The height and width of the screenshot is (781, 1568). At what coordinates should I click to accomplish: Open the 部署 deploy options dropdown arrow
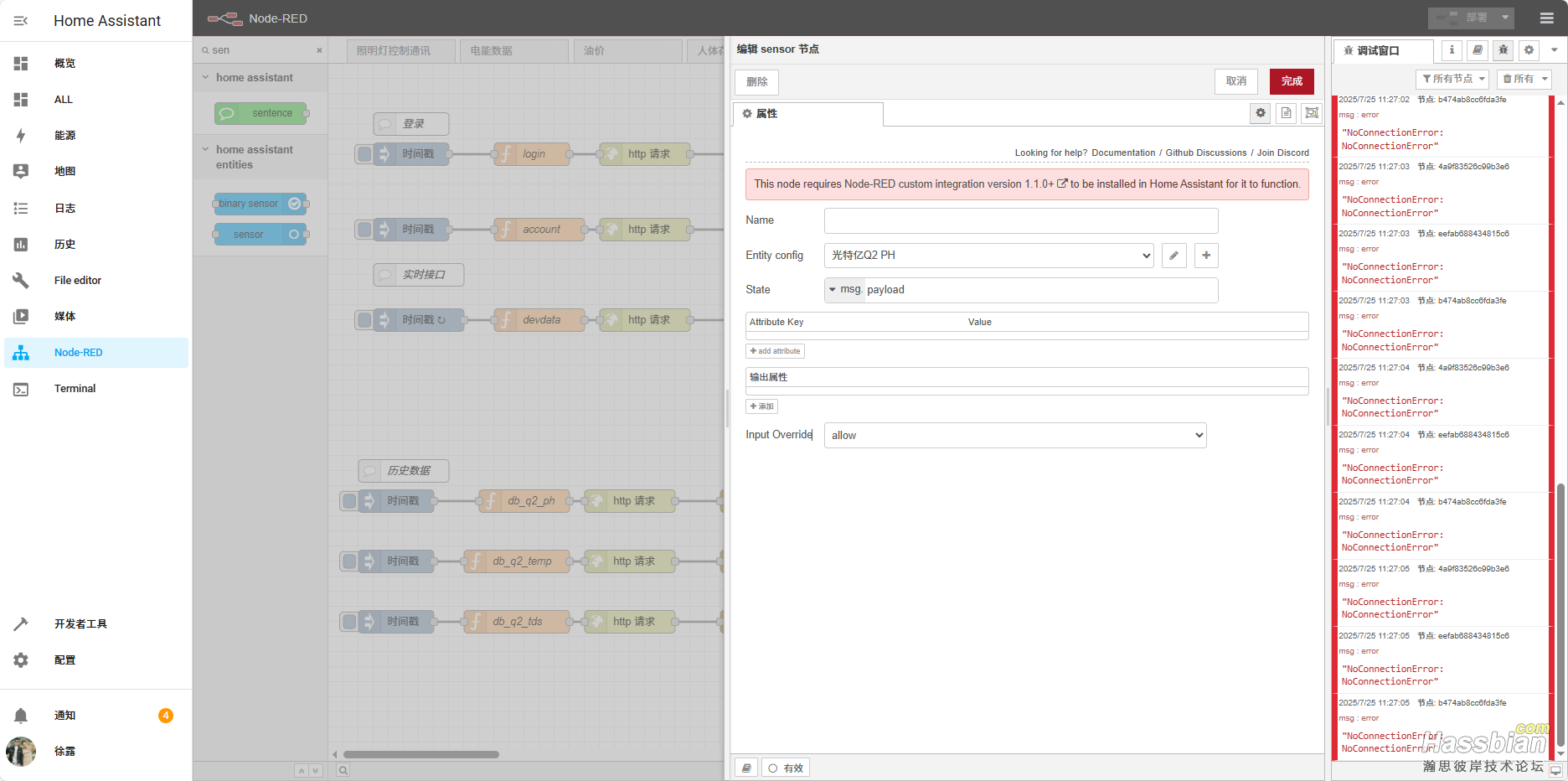1505,18
